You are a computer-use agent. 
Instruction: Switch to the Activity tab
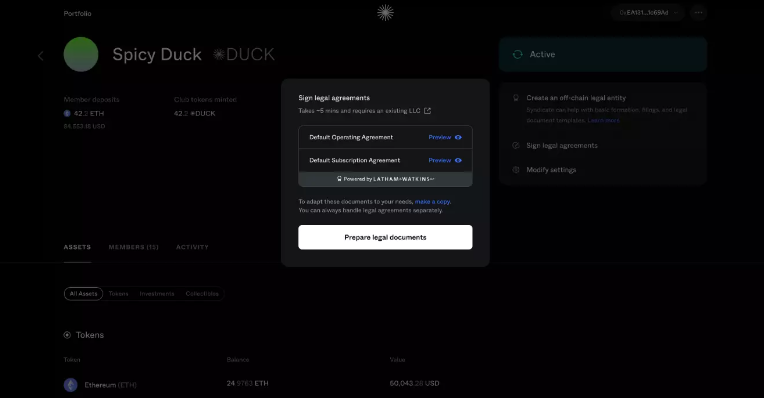192,247
